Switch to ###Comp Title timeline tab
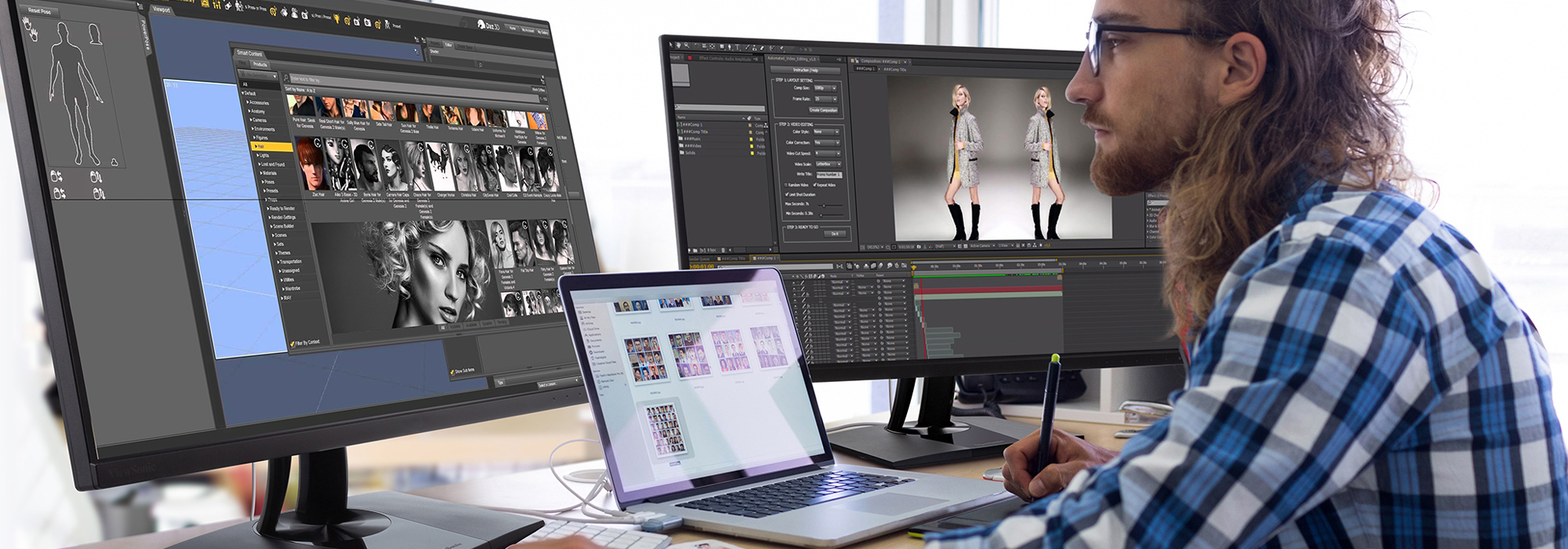Screen dimensions: 1568x549 pos(732,258)
